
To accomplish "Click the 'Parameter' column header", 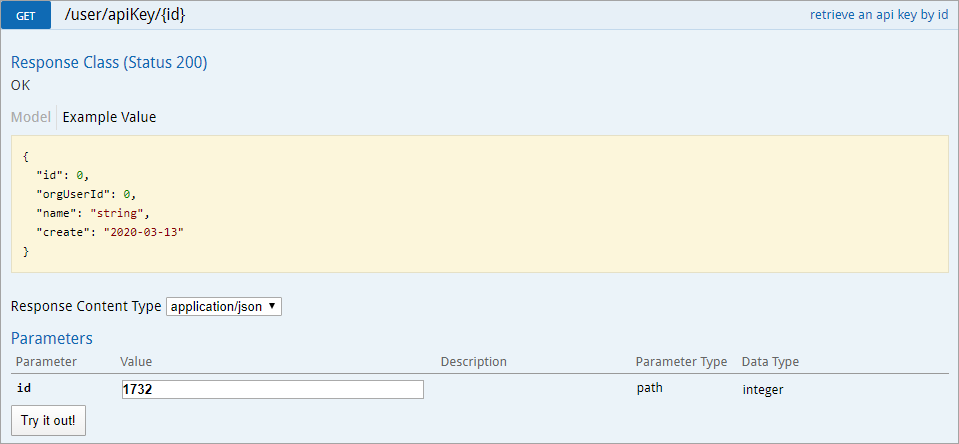I will pos(46,361).
